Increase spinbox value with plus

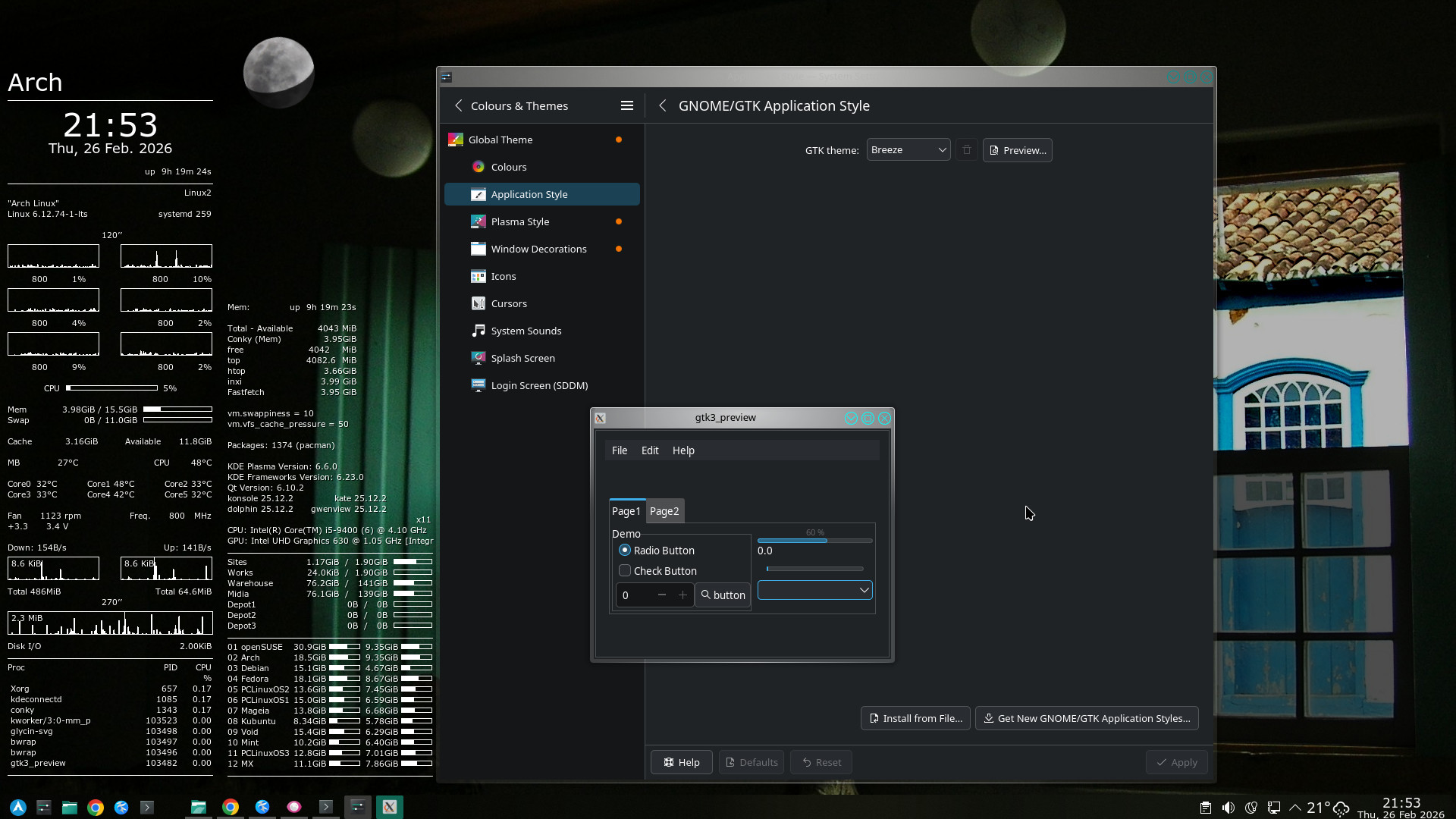point(682,595)
